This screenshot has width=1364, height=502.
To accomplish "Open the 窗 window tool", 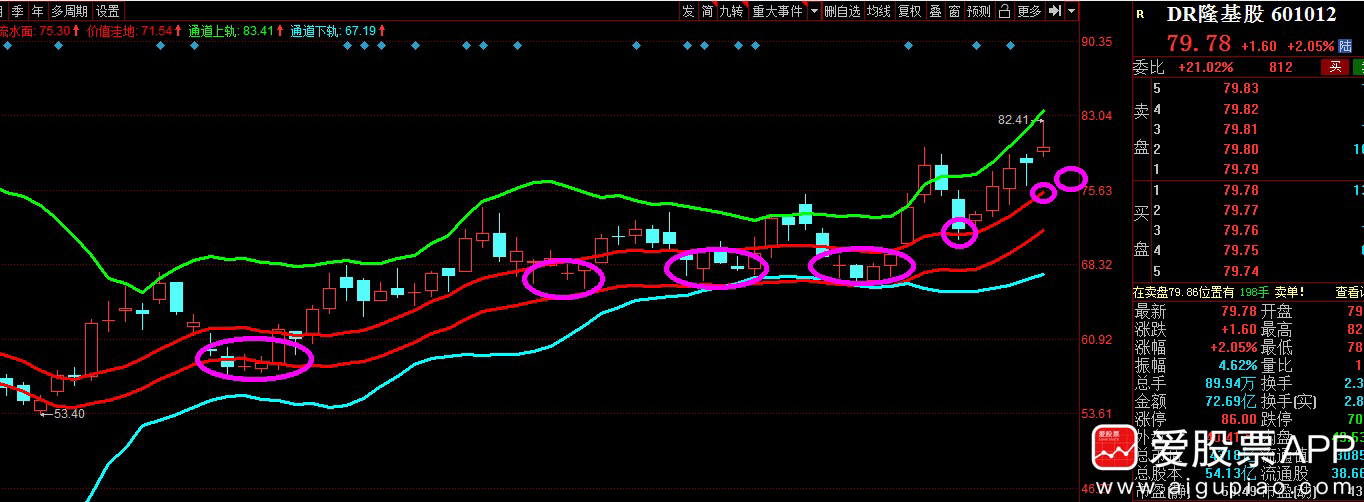I will coord(955,12).
